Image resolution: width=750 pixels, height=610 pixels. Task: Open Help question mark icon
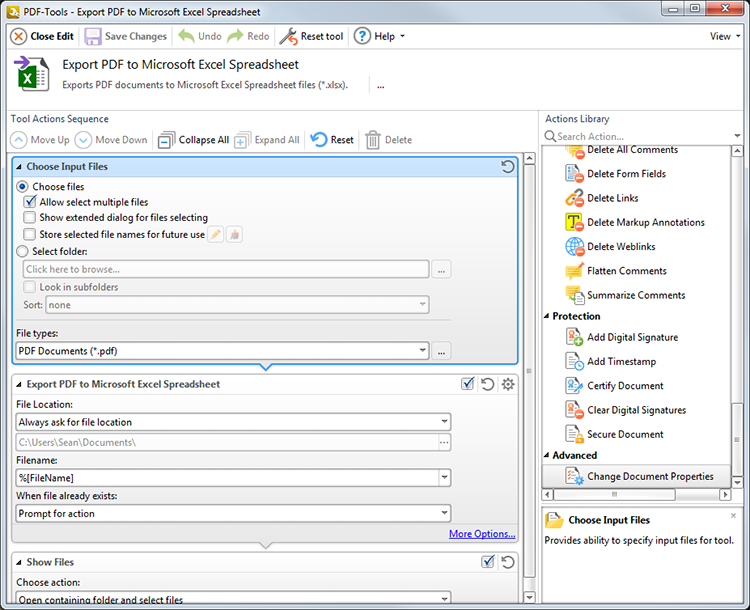[x=362, y=36]
